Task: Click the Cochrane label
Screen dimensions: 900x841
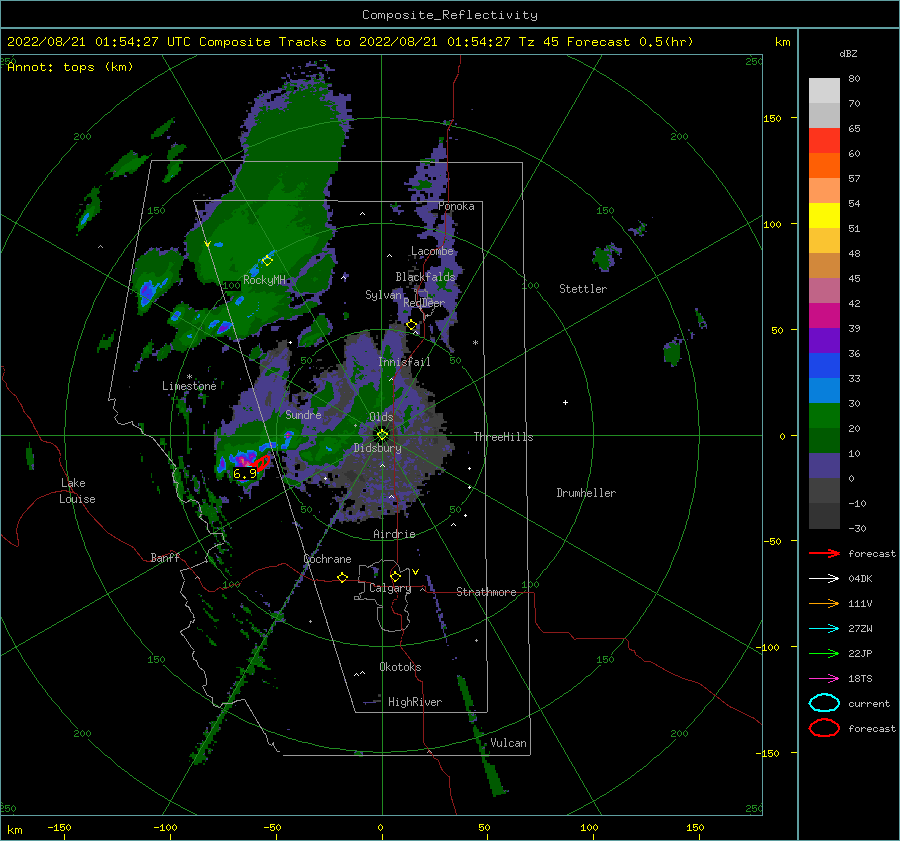Action: (327, 559)
